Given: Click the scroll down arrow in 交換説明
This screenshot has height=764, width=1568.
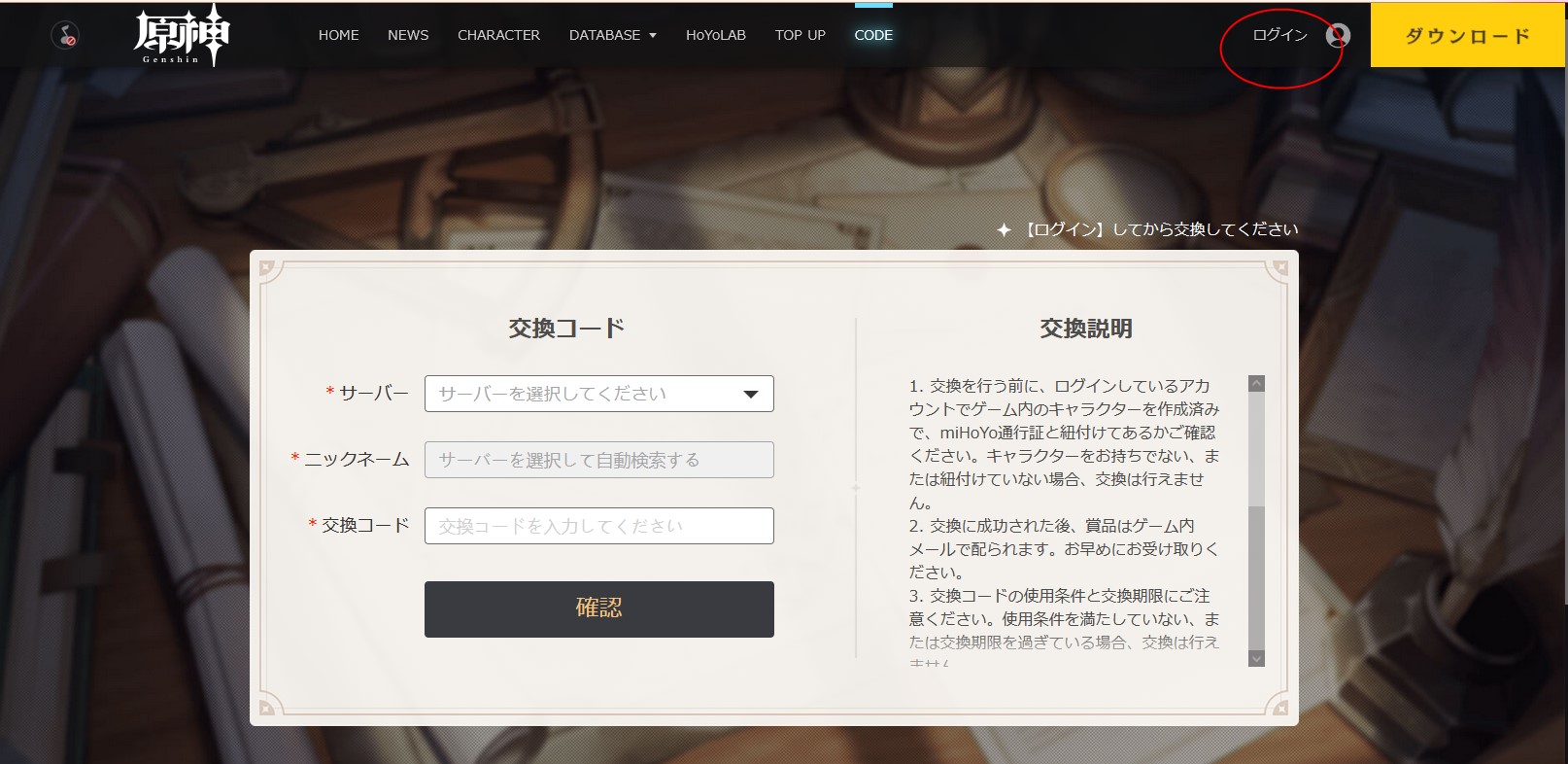Looking at the screenshot, I should 1256,658.
